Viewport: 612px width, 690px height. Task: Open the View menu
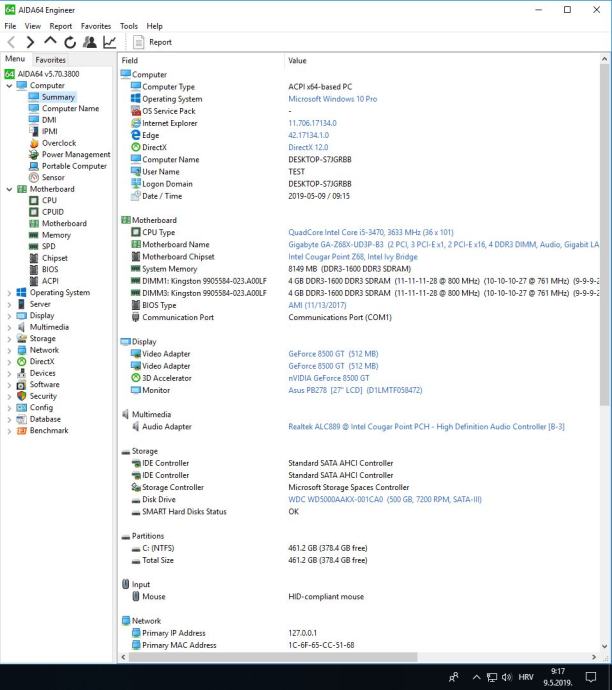pos(33,26)
